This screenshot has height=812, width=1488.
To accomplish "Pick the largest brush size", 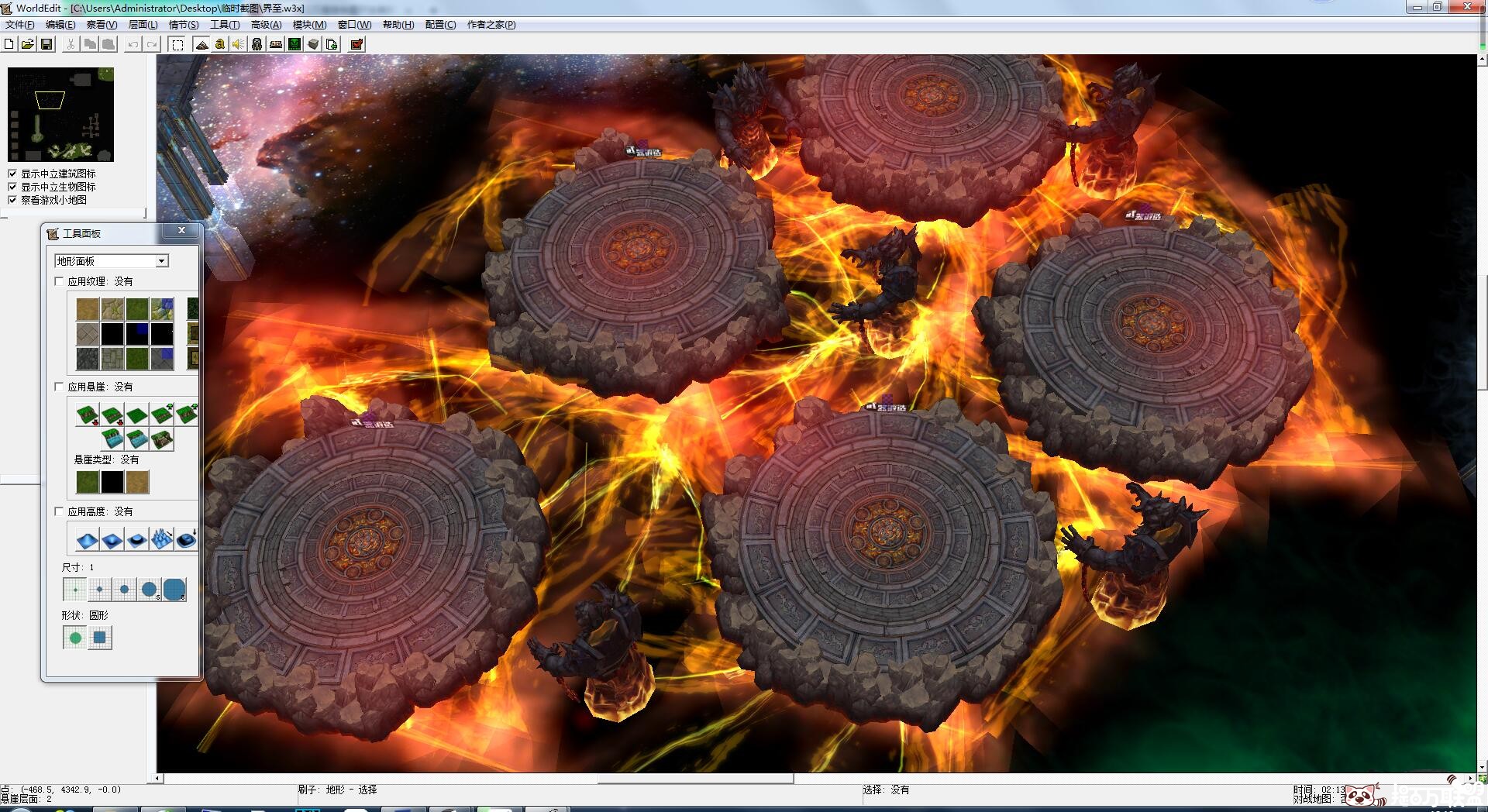I will pyautogui.click(x=174, y=590).
